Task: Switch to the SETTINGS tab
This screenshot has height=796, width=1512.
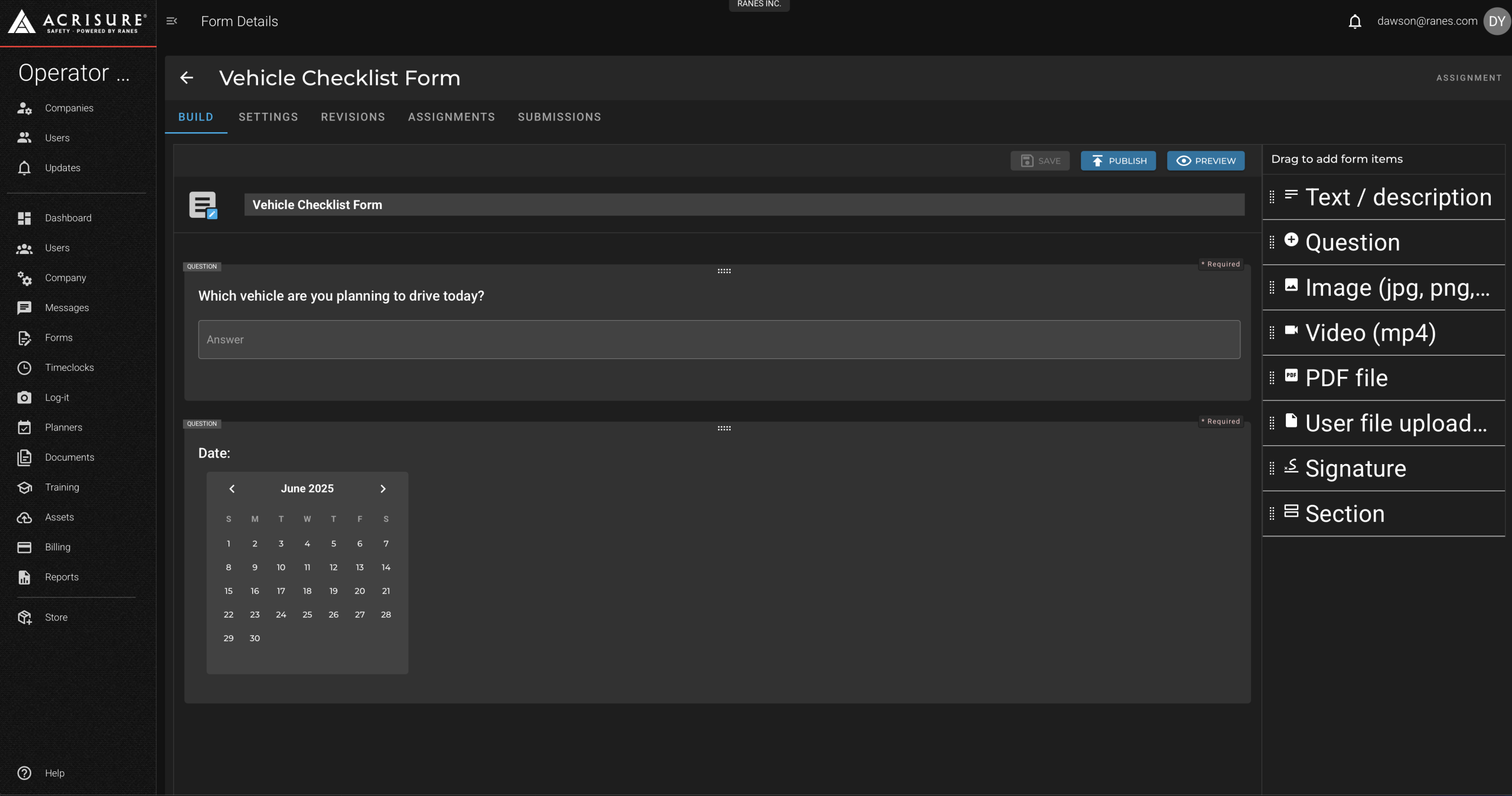Action: (268, 117)
